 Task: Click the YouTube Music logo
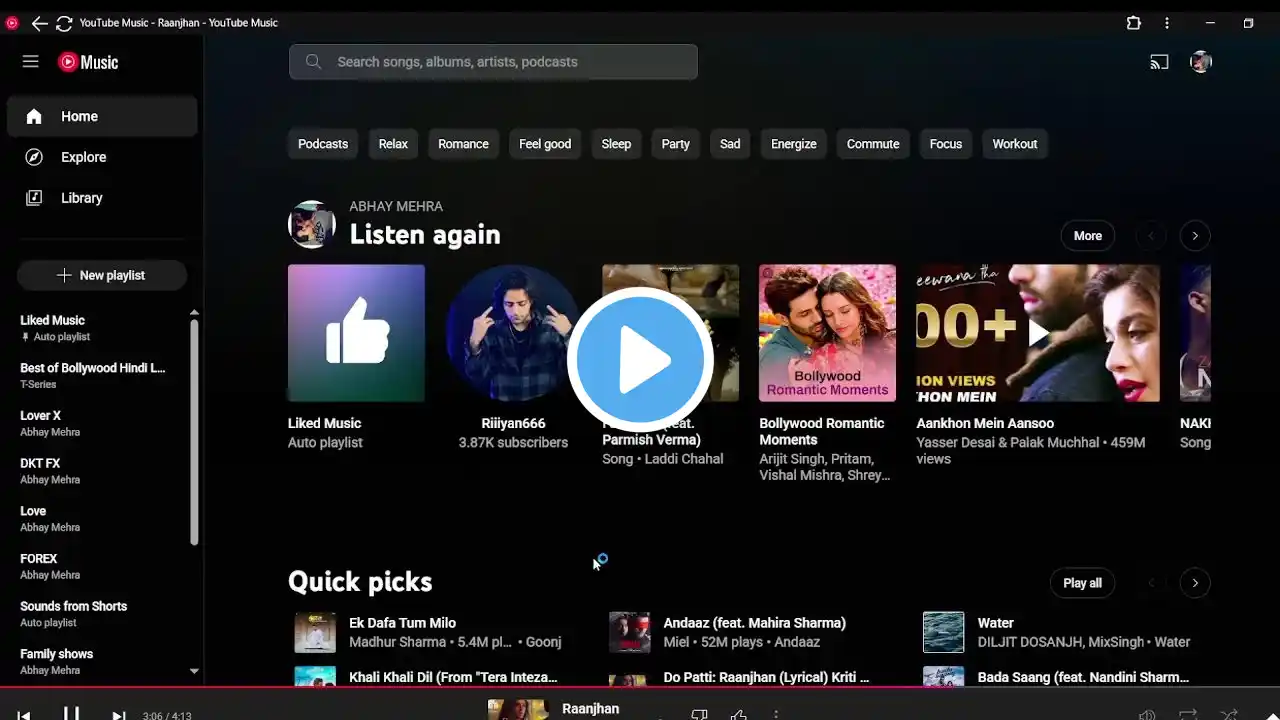coord(88,62)
